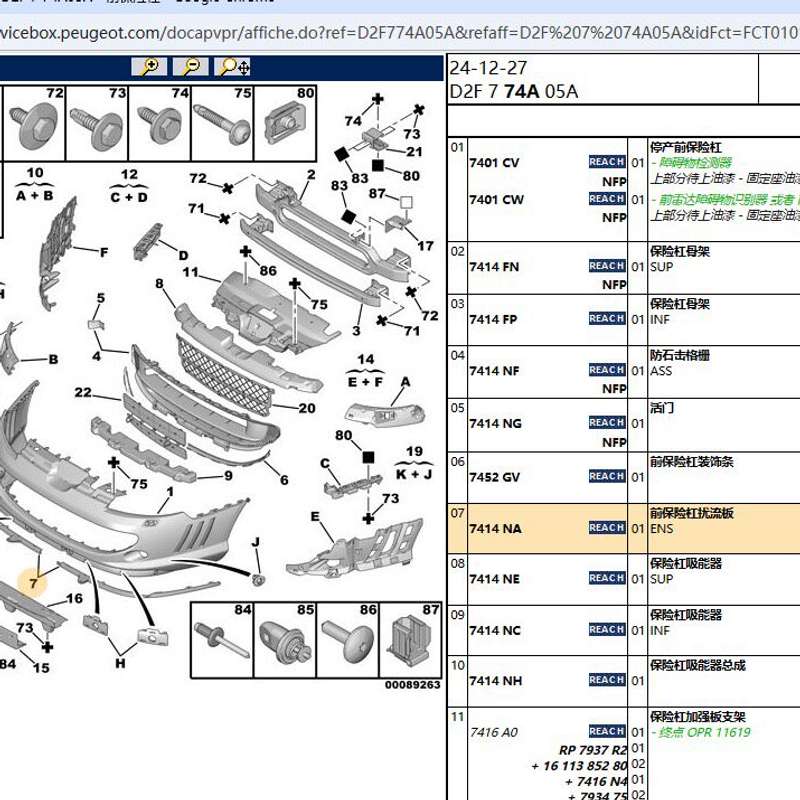Select part number 7401 CW
Screen dimensions: 800x800
tap(496, 199)
